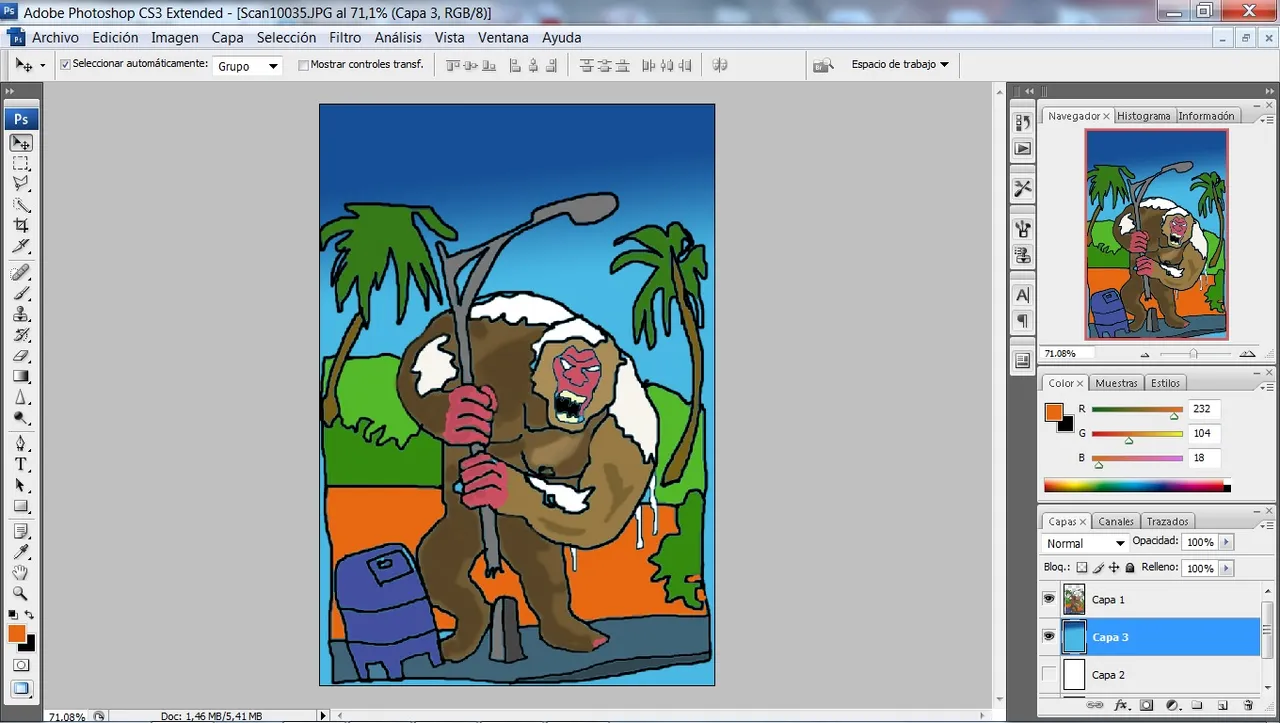The height and width of the screenshot is (723, 1280).
Task: Select the Zoom tool in the toolbox
Action: pyautogui.click(x=21, y=593)
